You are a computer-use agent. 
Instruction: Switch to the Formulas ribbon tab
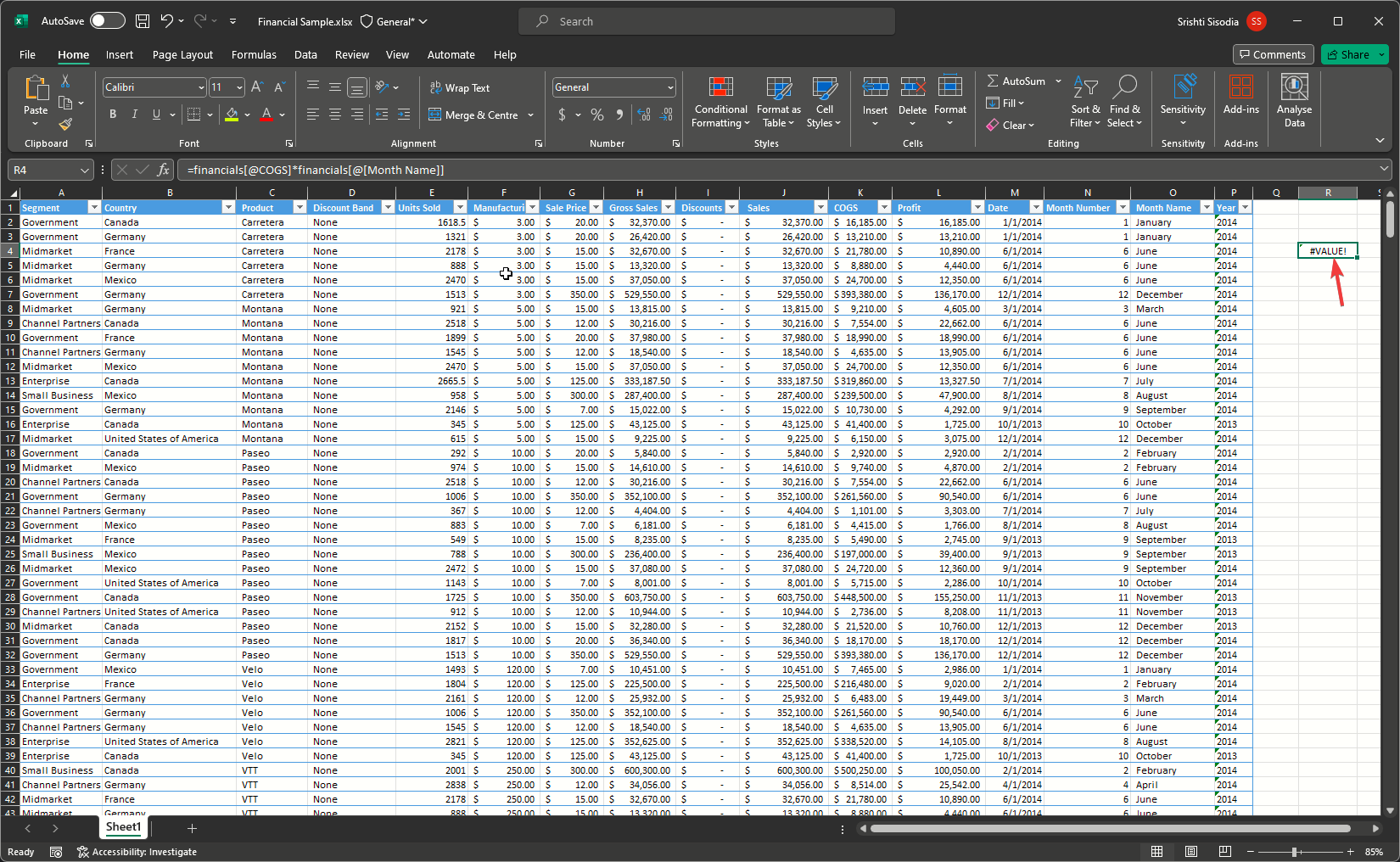[254, 54]
